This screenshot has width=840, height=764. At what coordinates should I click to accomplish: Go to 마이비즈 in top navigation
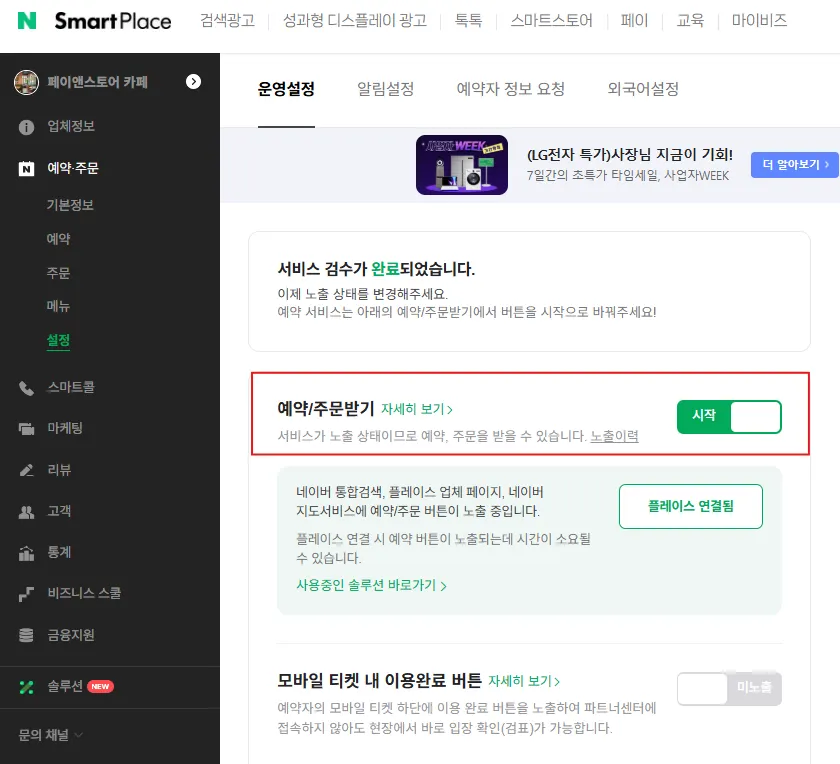[x=760, y=20]
